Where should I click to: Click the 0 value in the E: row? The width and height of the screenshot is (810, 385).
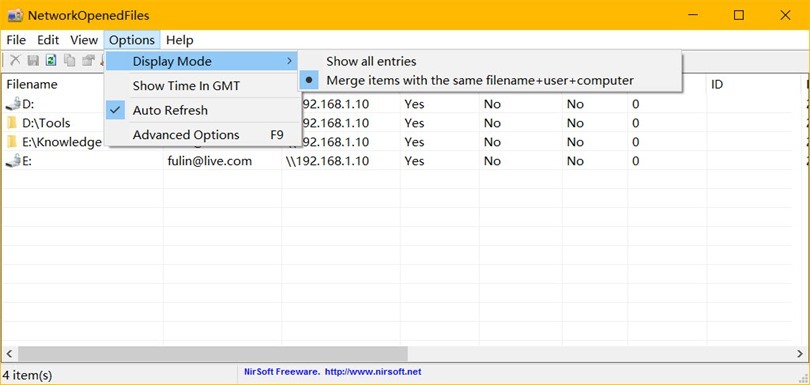tap(635, 161)
